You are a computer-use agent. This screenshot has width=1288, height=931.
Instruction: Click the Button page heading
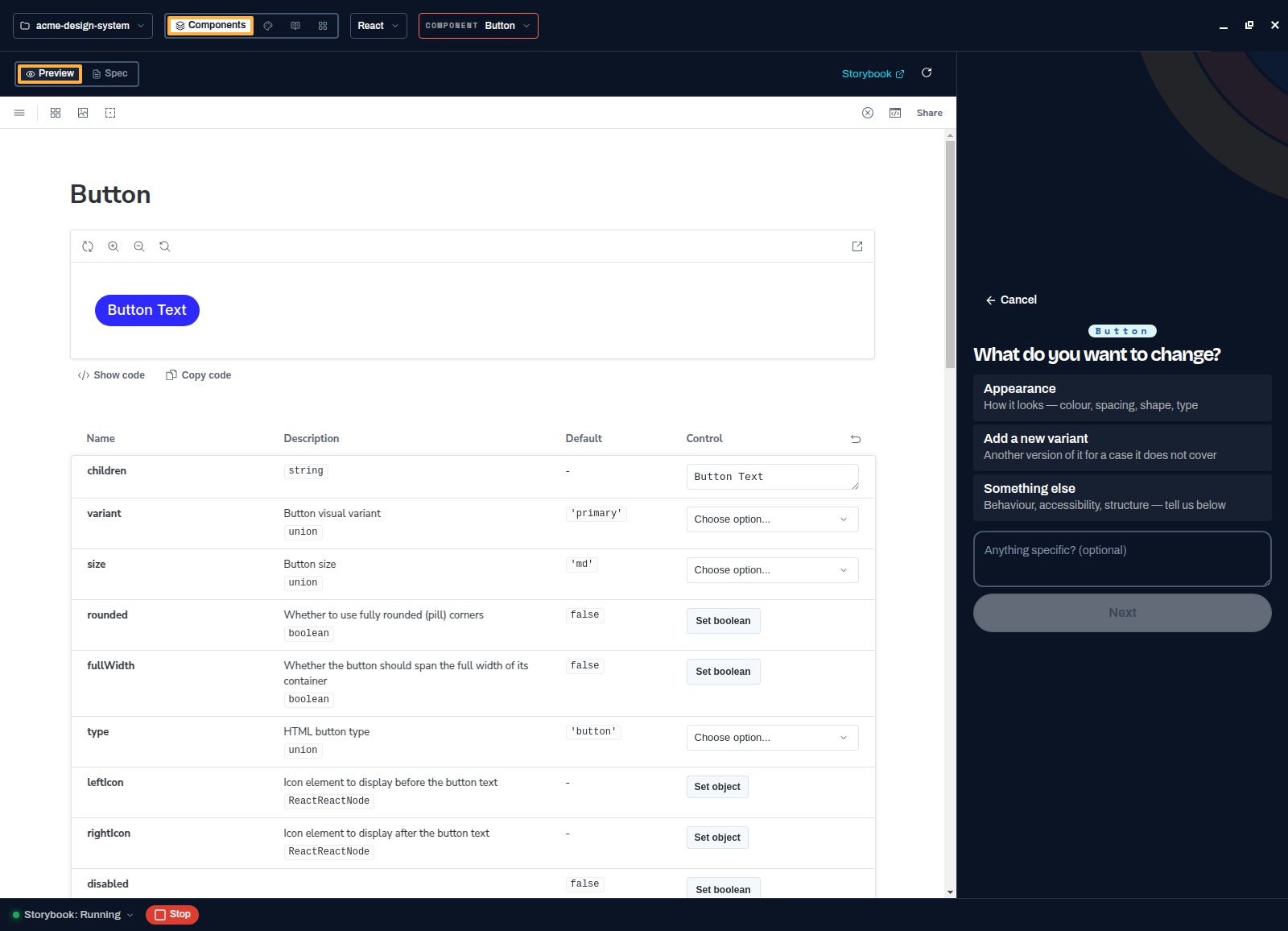(x=110, y=194)
